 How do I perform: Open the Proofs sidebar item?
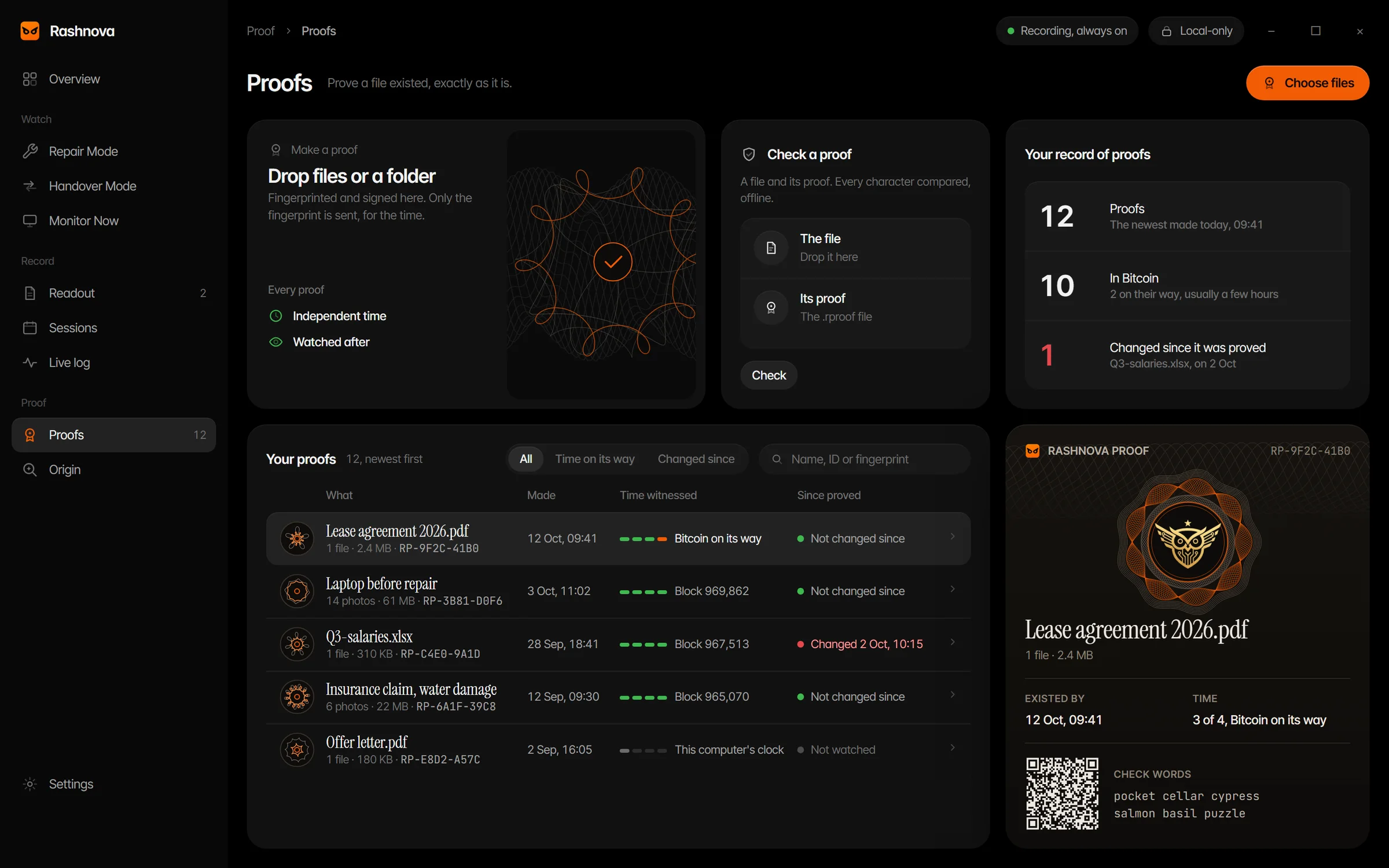click(113, 435)
